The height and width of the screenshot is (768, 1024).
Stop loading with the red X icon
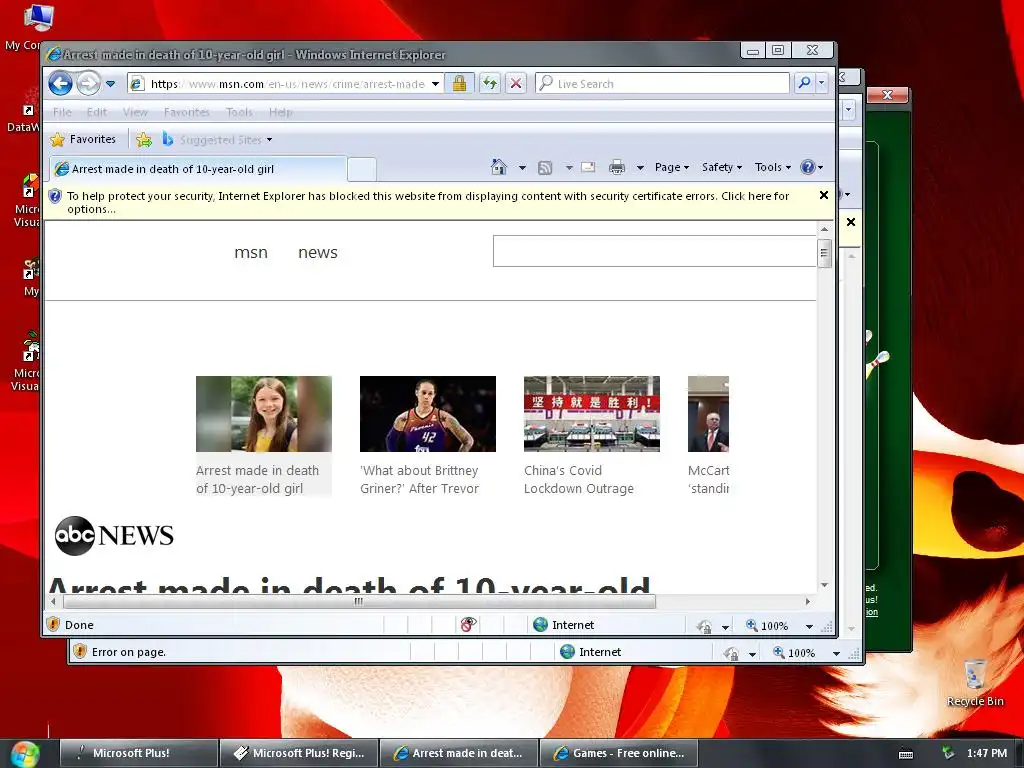click(x=516, y=84)
